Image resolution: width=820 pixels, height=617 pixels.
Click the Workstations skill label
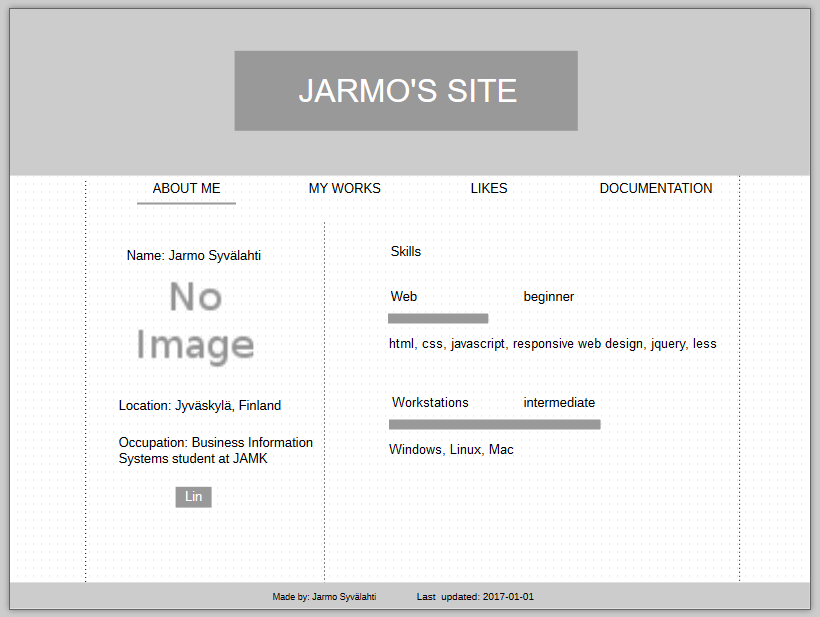pyautogui.click(x=430, y=403)
